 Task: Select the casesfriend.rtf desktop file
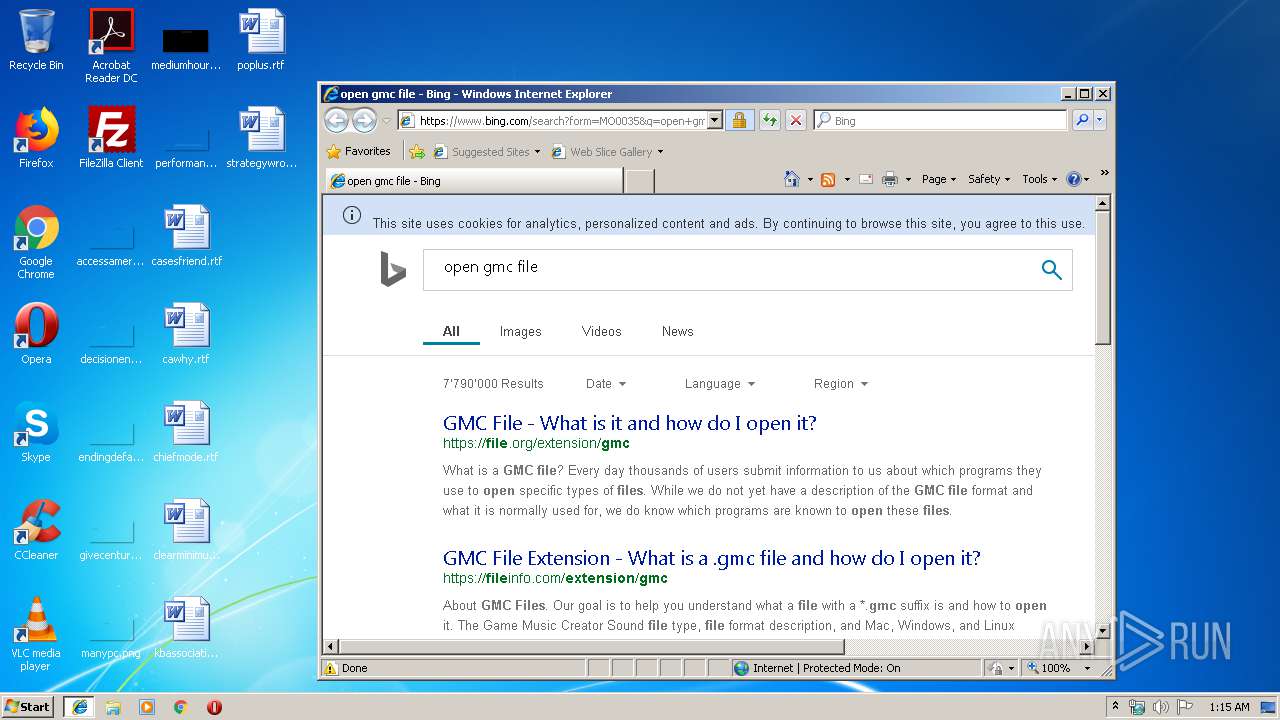(x=187, y=236)
